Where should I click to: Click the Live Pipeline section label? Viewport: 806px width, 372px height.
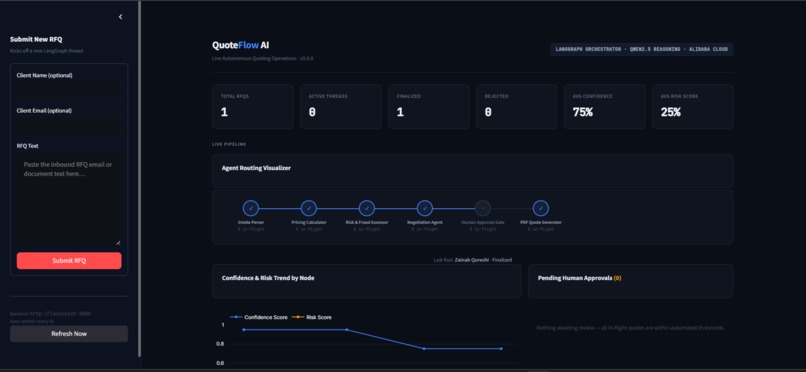[x=229, y=144]
